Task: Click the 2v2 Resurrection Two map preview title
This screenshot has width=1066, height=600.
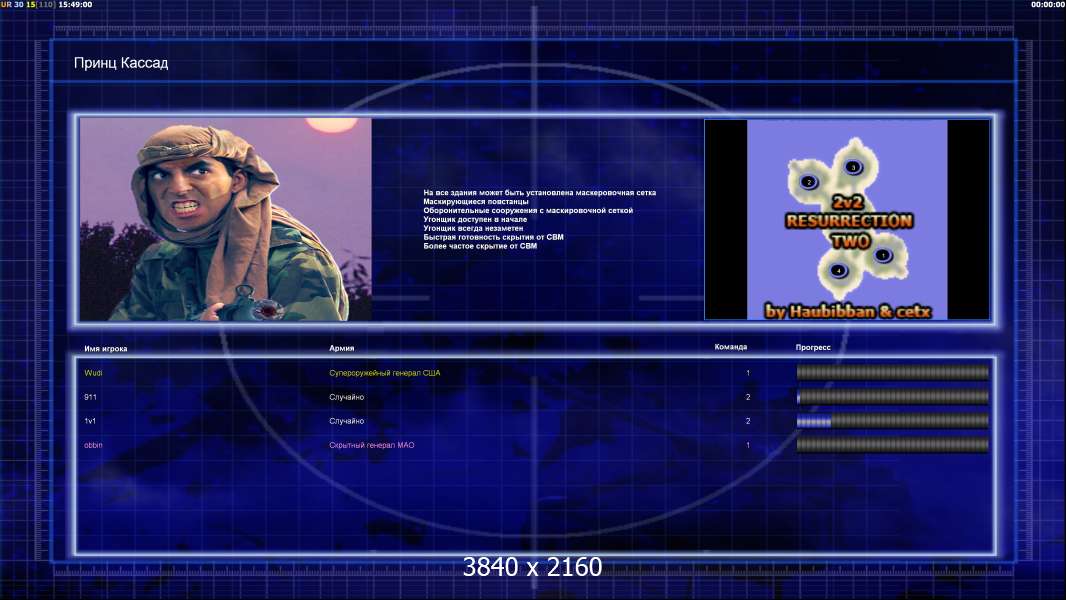Action: (x=849, y=222)
